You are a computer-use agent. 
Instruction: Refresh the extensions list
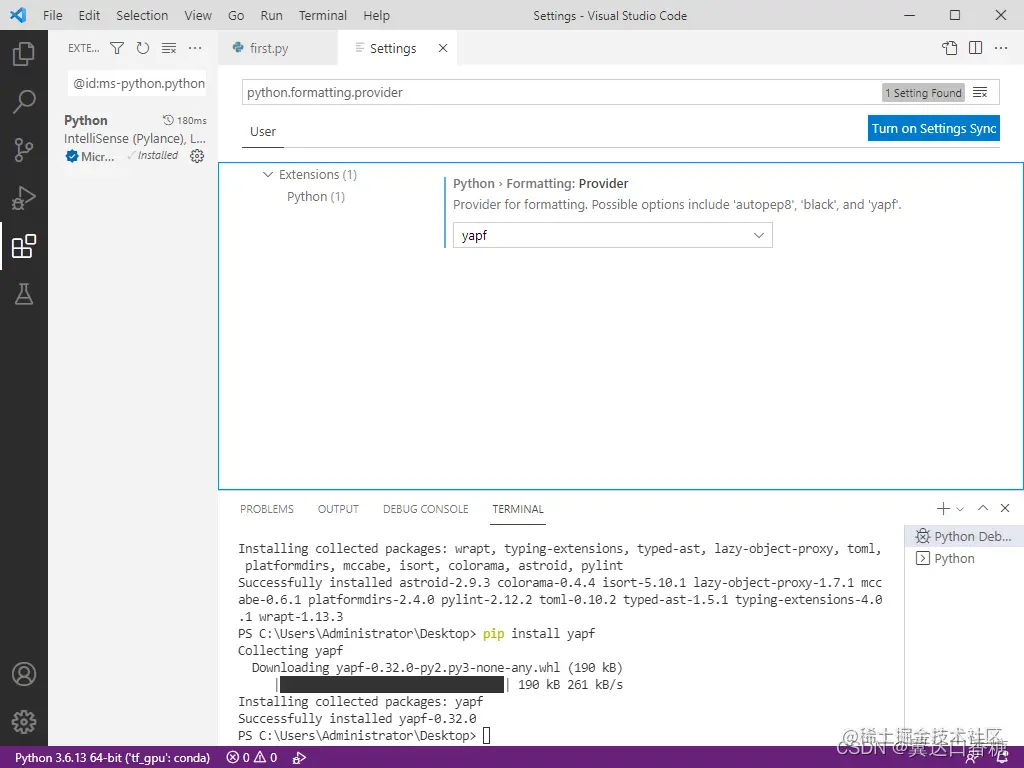pos(142,48)
